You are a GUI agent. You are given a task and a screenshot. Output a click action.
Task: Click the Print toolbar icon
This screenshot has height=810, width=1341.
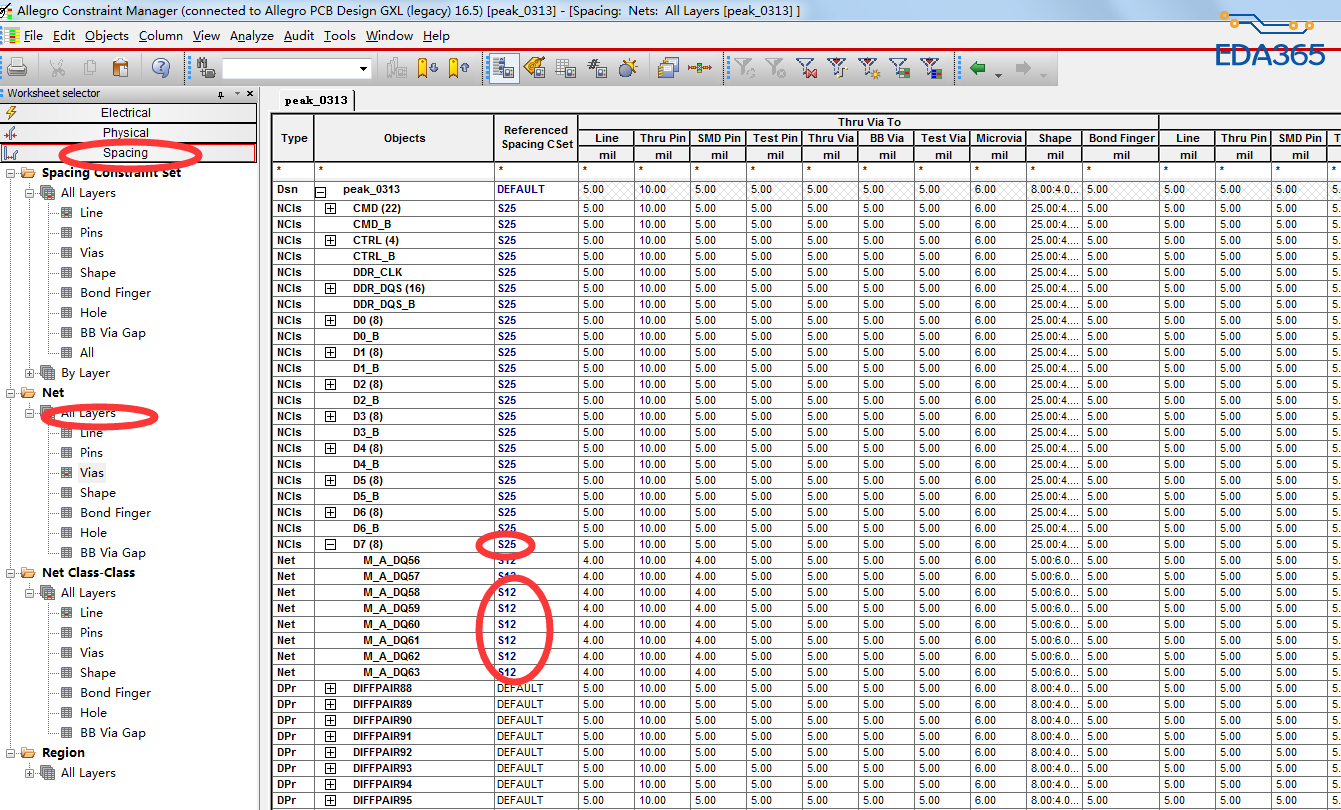17,68
